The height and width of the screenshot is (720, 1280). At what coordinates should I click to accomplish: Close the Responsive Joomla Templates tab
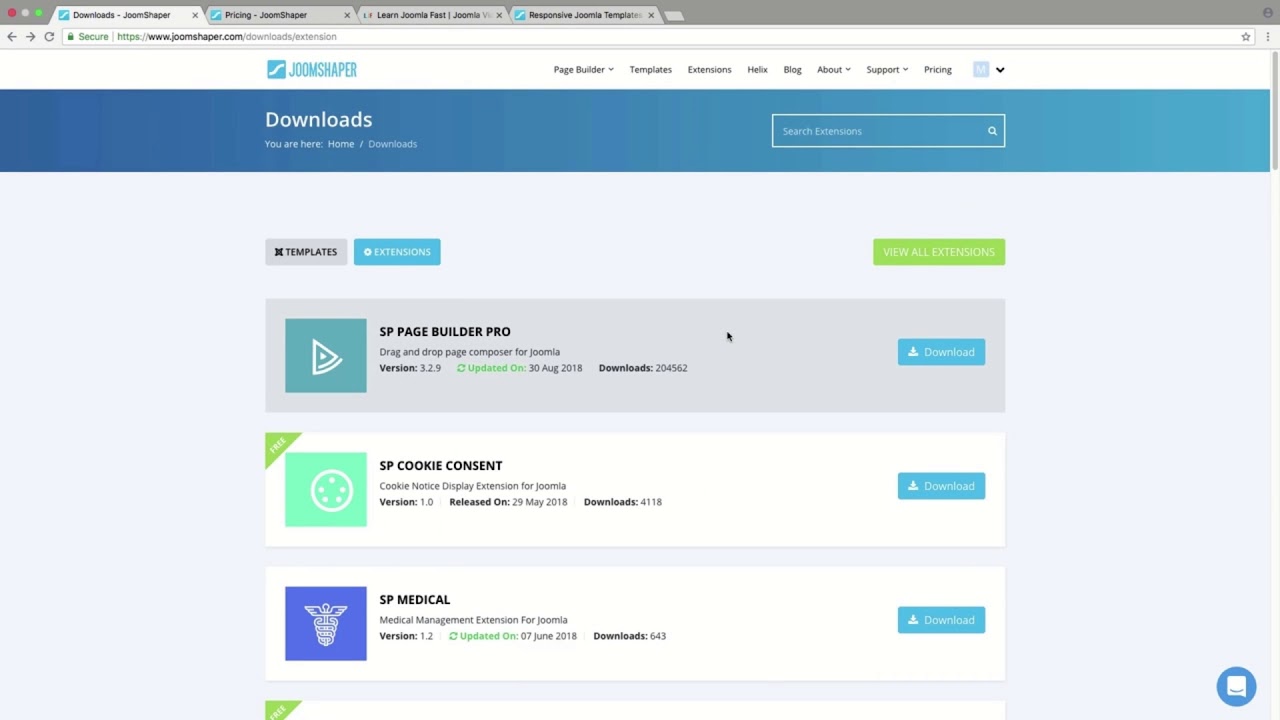[x=651, y=15]
